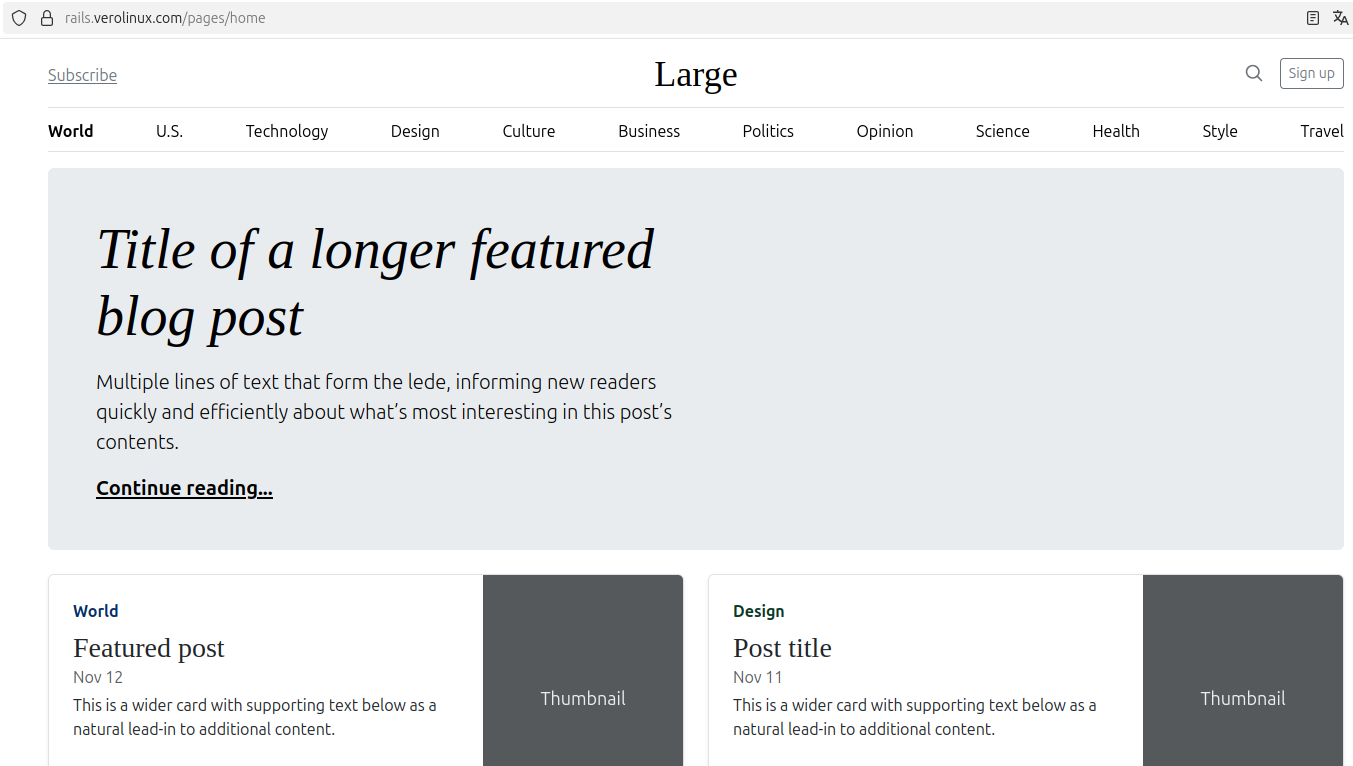The width and height of the screenshot is (1353, 766).
Task: Open the Culture category link
Action: coord(528,131)
